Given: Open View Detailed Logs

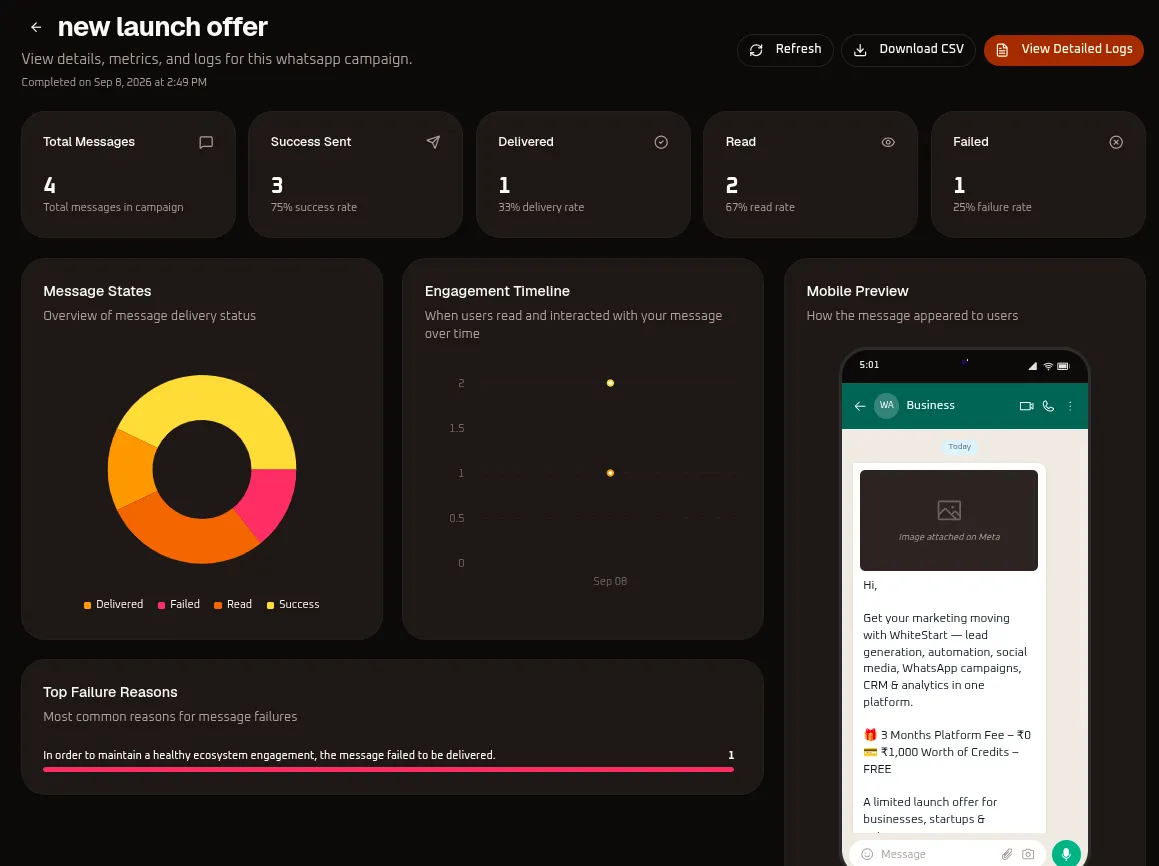Looking at the screenshot, I should (x=1064, y=50).
